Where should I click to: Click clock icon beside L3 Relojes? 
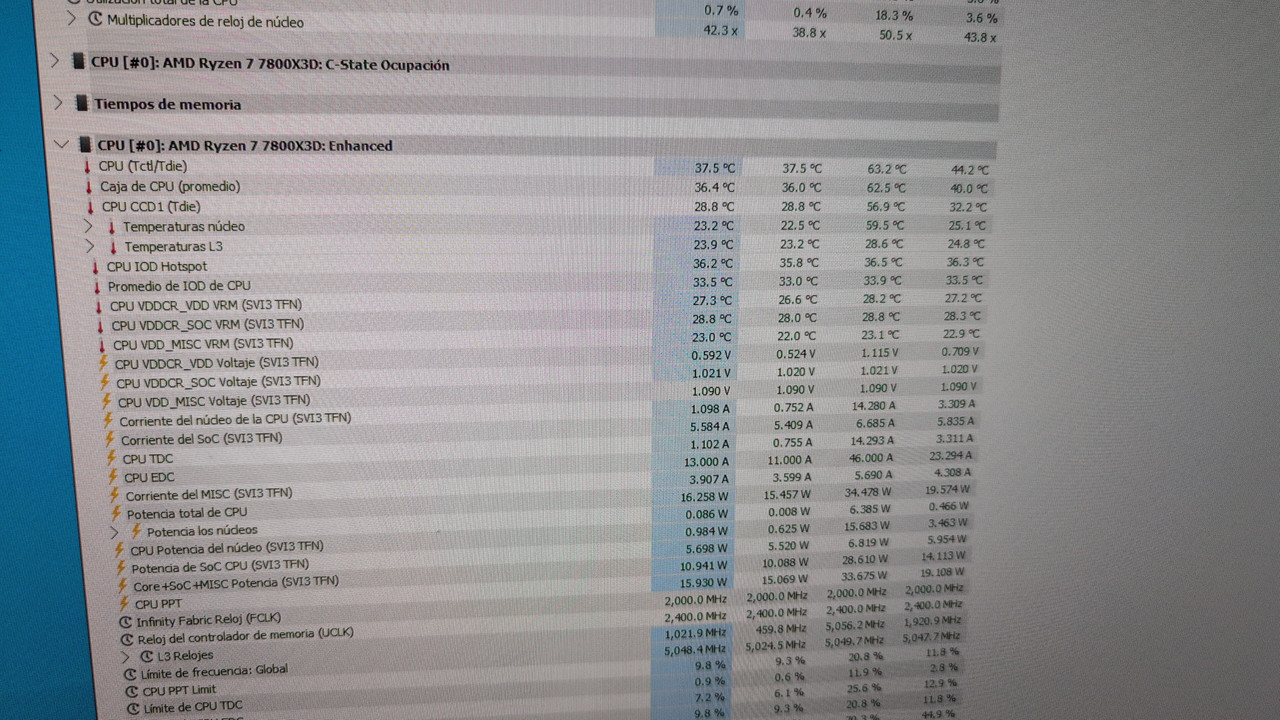147,656
